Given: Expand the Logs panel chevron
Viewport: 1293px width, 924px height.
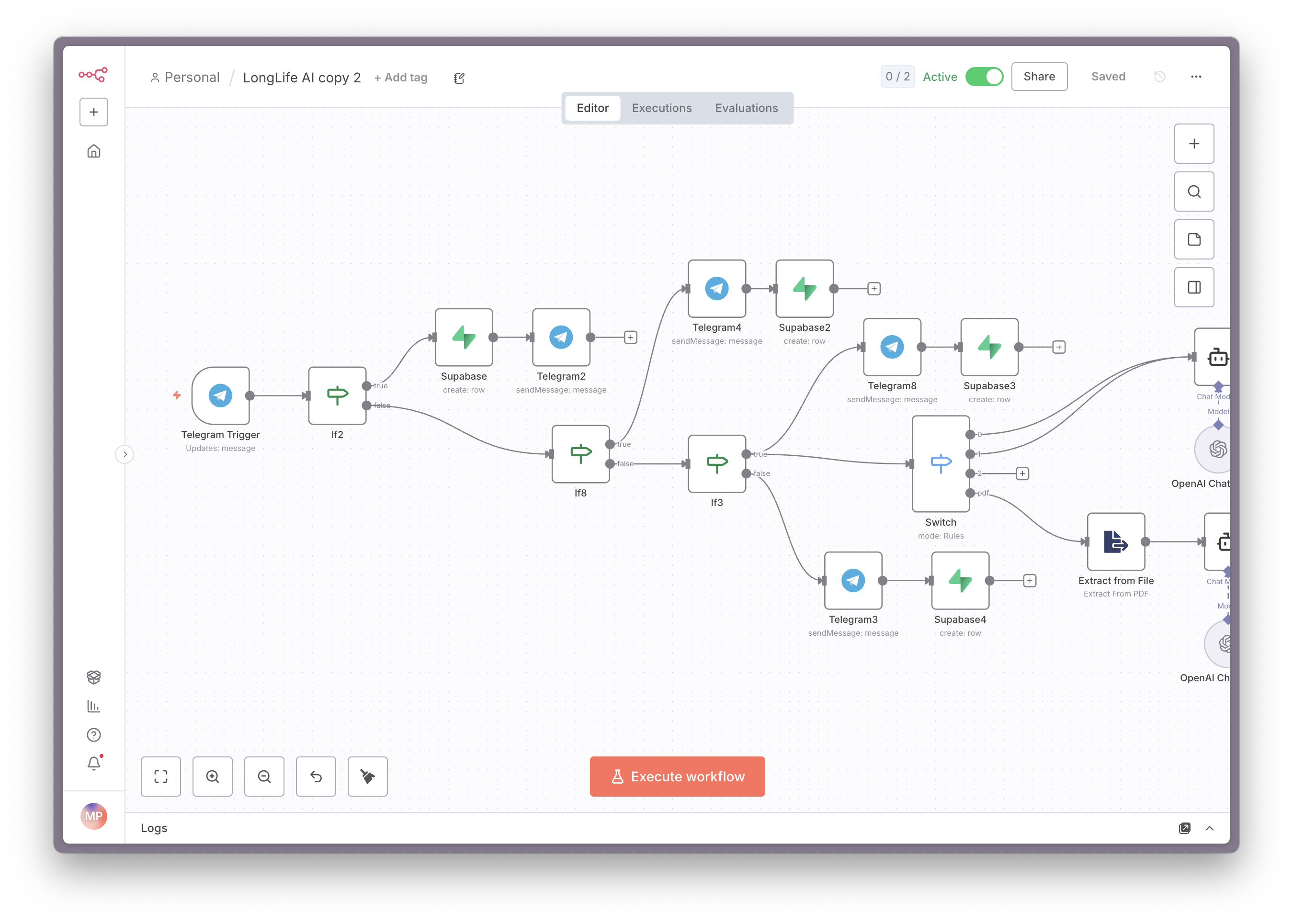Looking at the screenshot, I should [1209, 828].
